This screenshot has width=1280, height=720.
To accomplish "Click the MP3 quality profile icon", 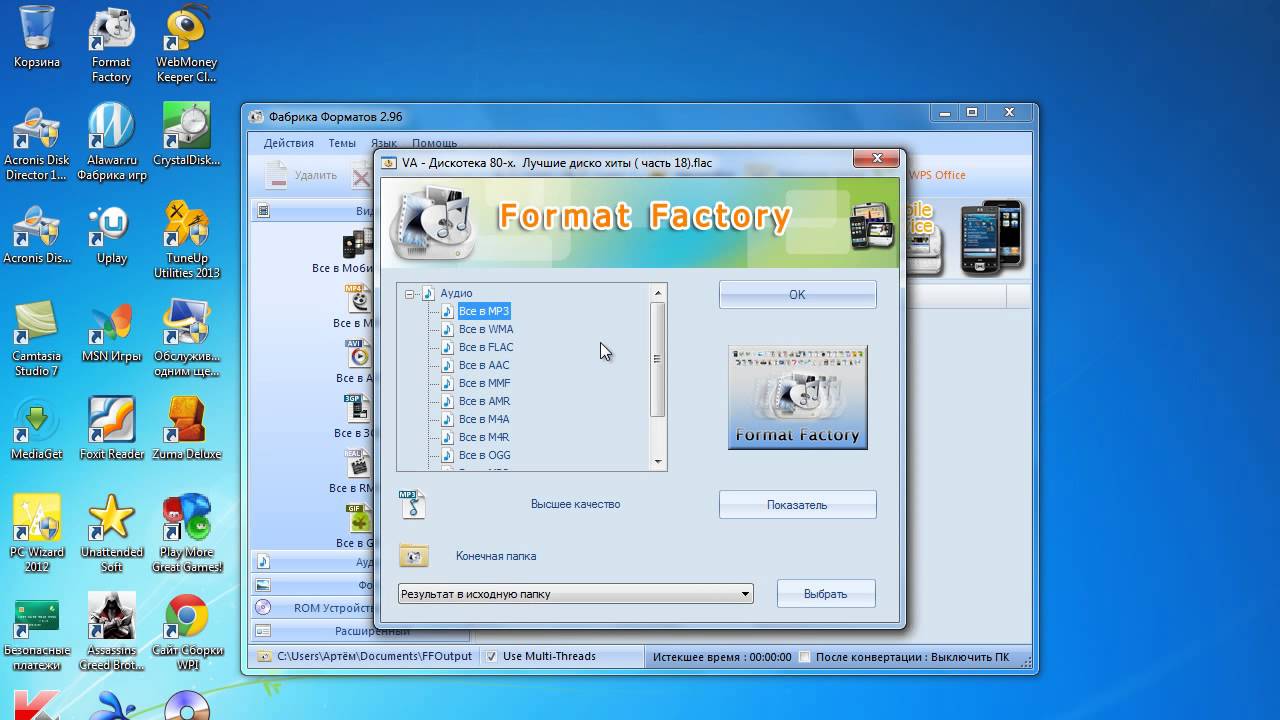I will (x=413, y=504).
